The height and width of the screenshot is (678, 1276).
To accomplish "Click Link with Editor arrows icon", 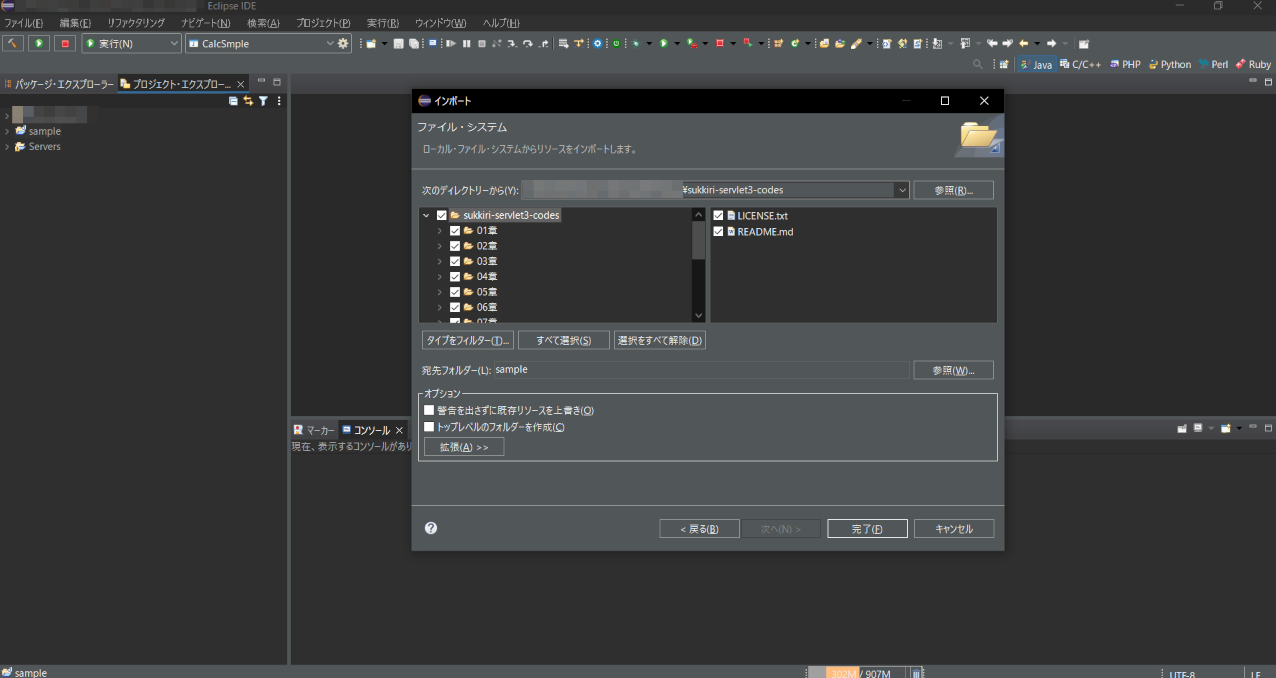I will click(248, 101).
